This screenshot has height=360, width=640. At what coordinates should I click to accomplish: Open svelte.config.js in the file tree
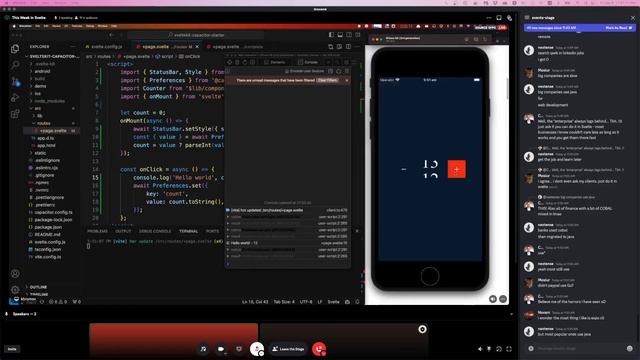tap(50, 242)
